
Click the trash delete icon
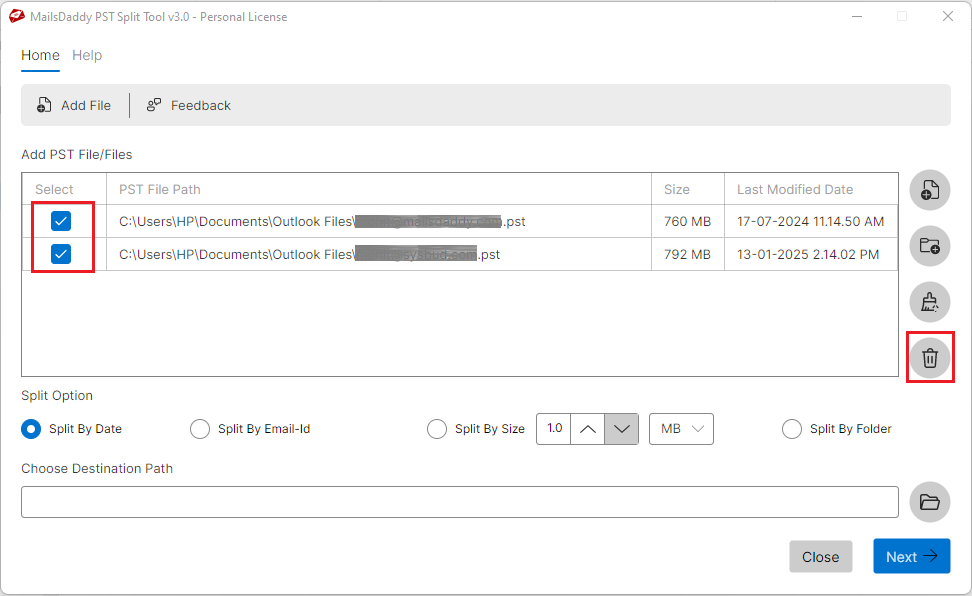tap(930, 358)
